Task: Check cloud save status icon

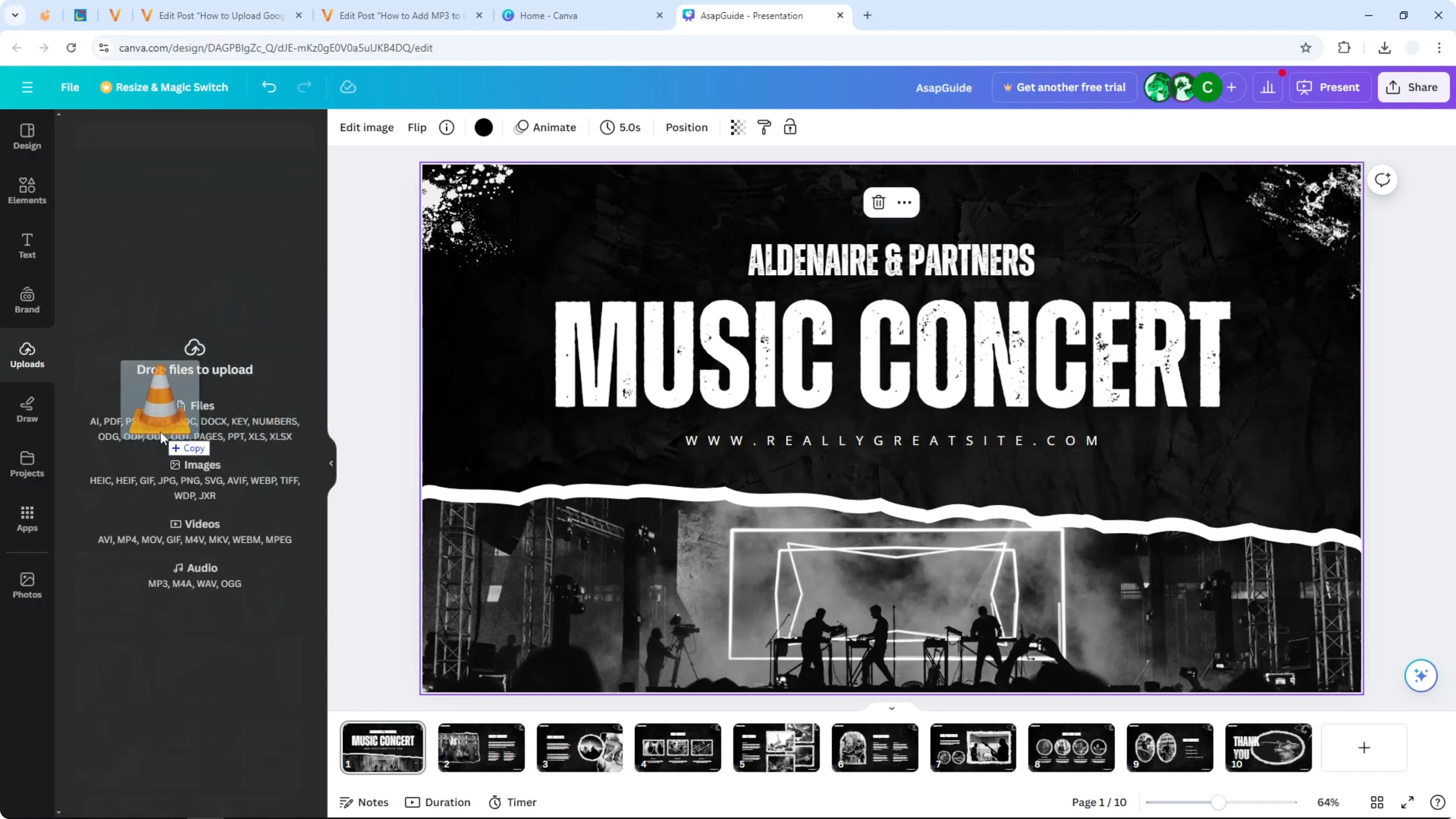Action: pos(348,87)
